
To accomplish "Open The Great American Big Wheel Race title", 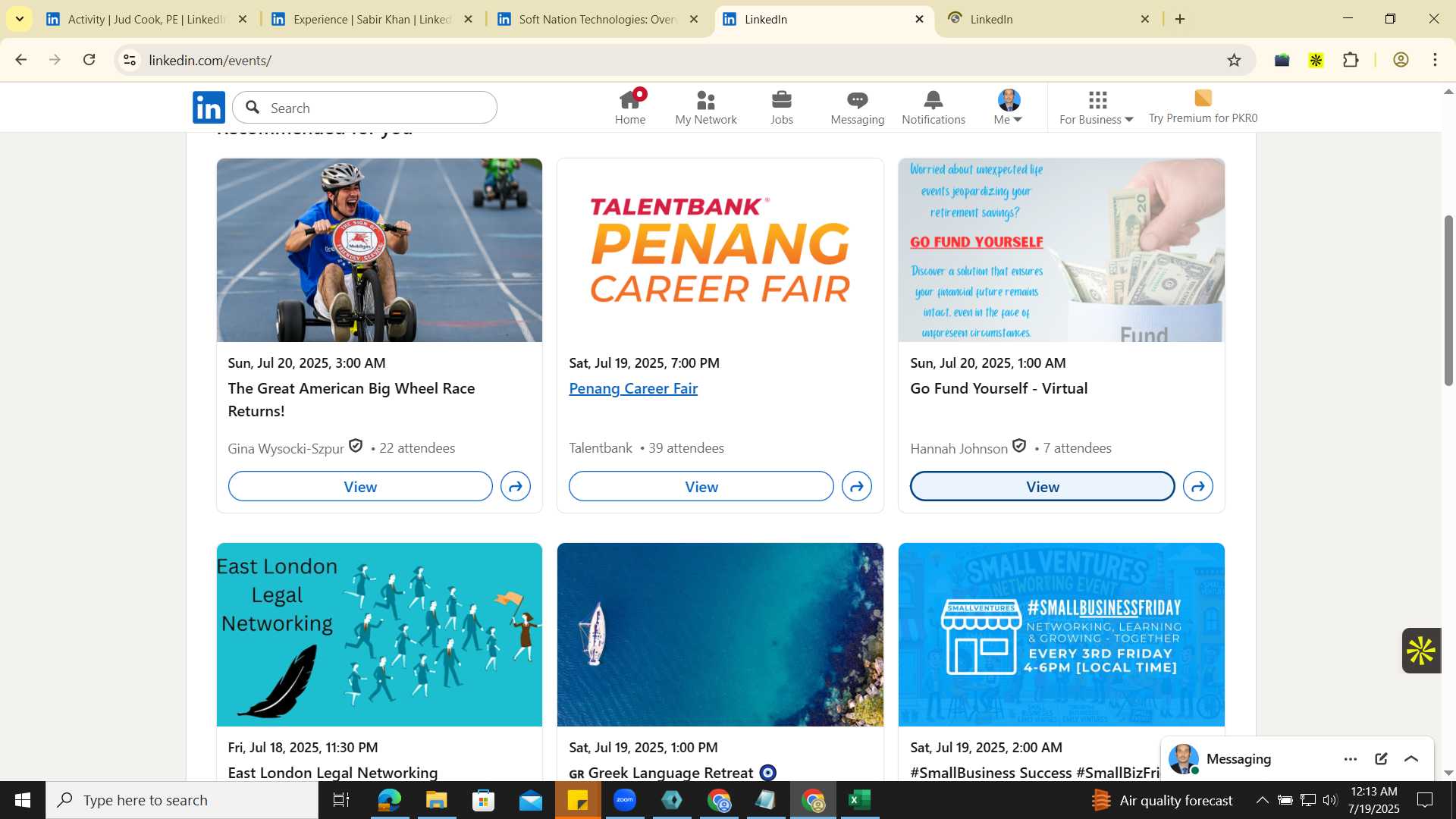I will coord(351,400).
